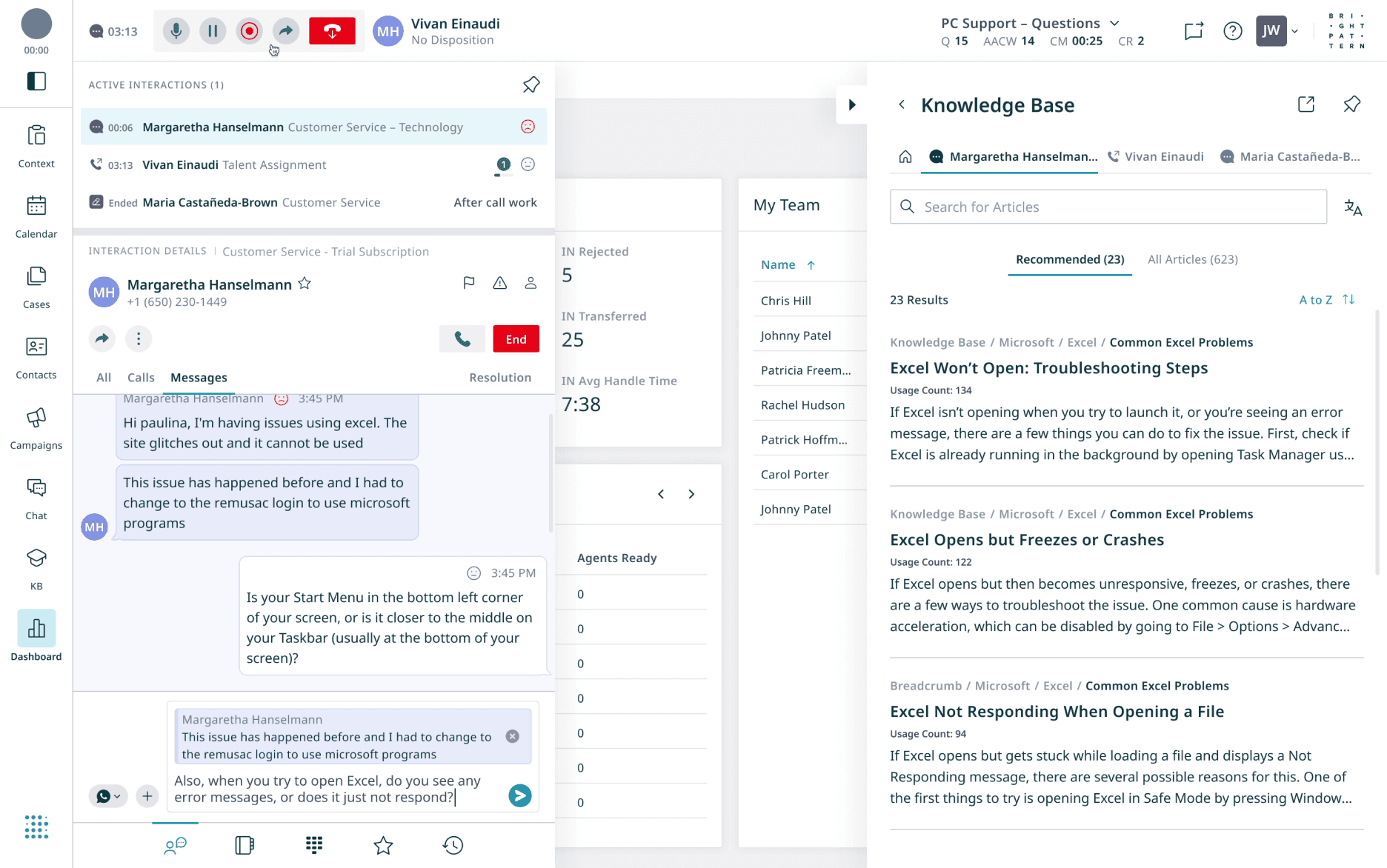
Task: Sort My Team by Name column
Action: click(x=788, y=264)
